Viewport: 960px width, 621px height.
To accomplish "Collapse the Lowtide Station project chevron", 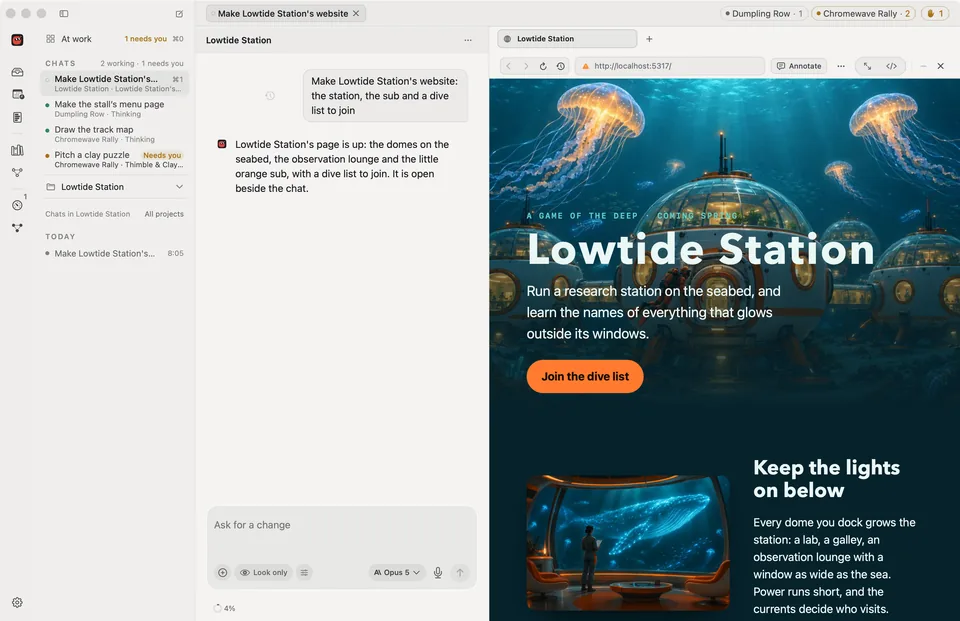I will [x=179, y=187].
